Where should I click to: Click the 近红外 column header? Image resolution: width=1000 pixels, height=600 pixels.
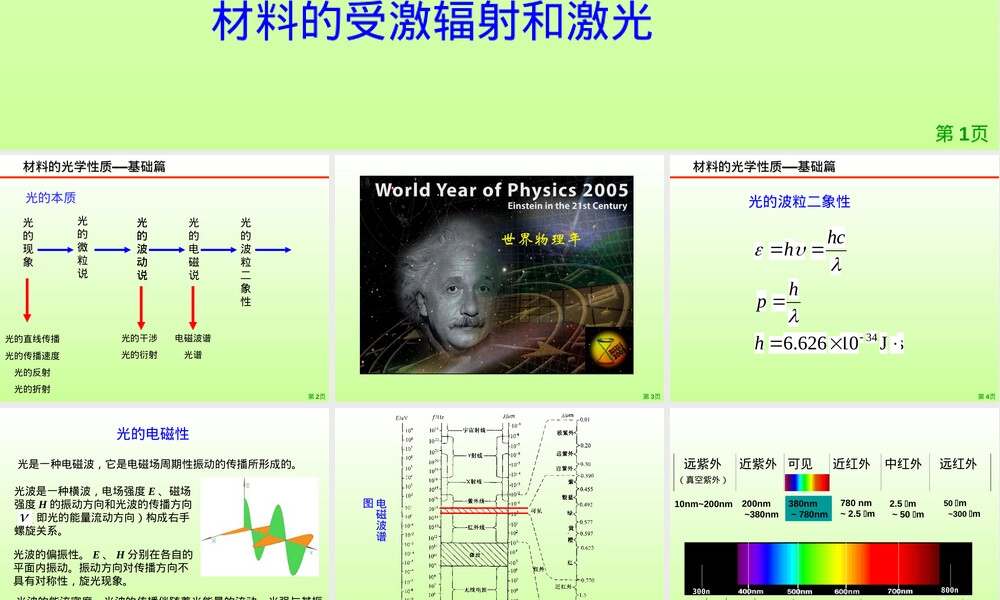(x=851, y=464)
